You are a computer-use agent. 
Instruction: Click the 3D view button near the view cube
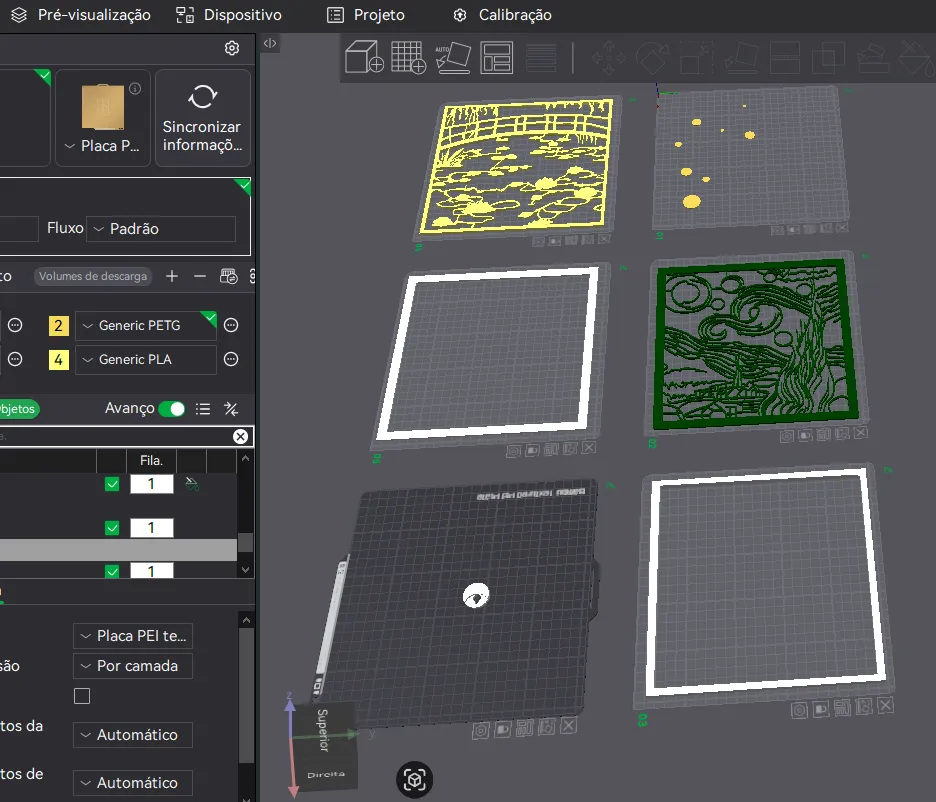[x=414, y=779]
